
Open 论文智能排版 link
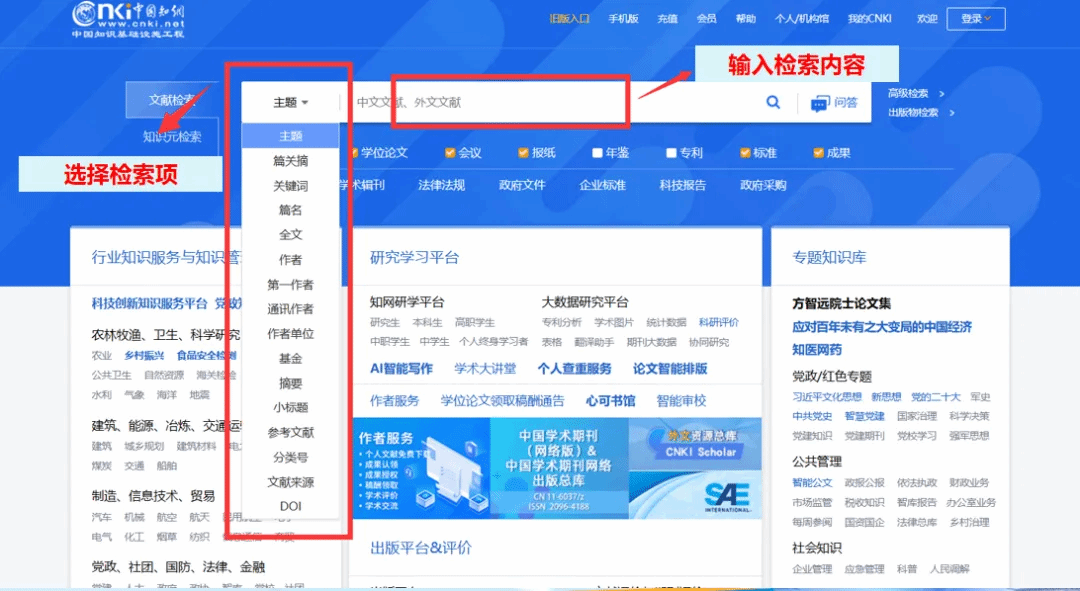(x=670, y=369)
